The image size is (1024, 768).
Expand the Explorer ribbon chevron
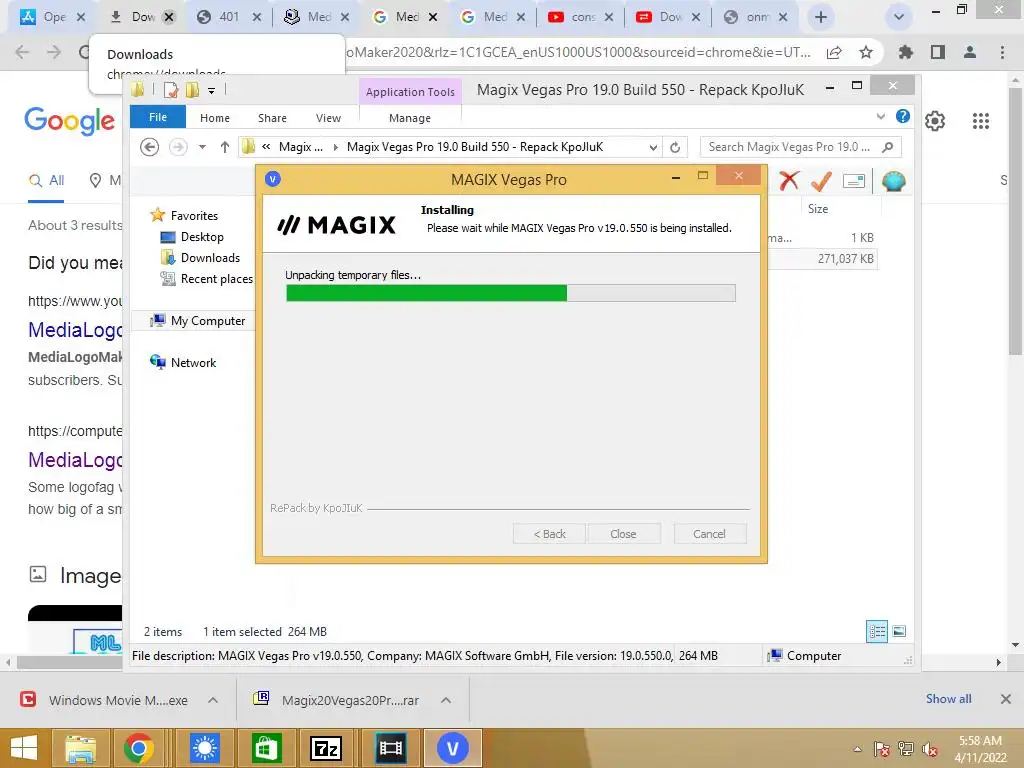pos(880,116)
